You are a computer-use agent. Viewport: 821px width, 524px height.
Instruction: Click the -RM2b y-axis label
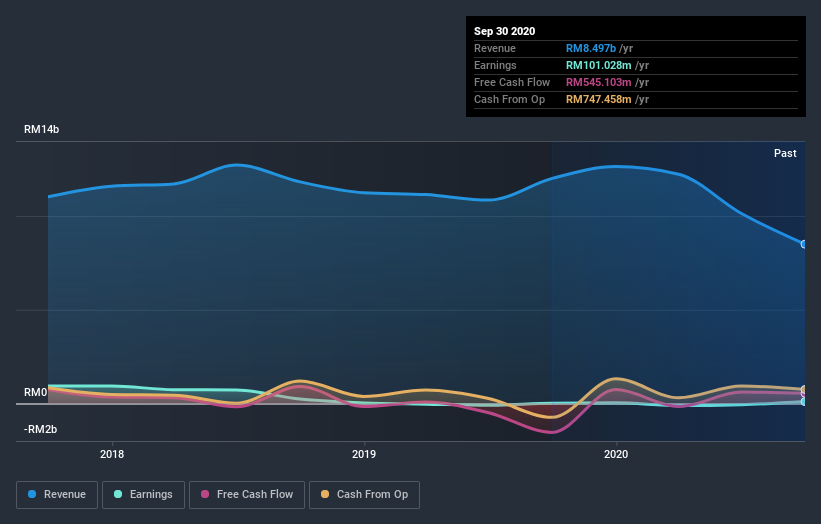(x=40, y=429)
